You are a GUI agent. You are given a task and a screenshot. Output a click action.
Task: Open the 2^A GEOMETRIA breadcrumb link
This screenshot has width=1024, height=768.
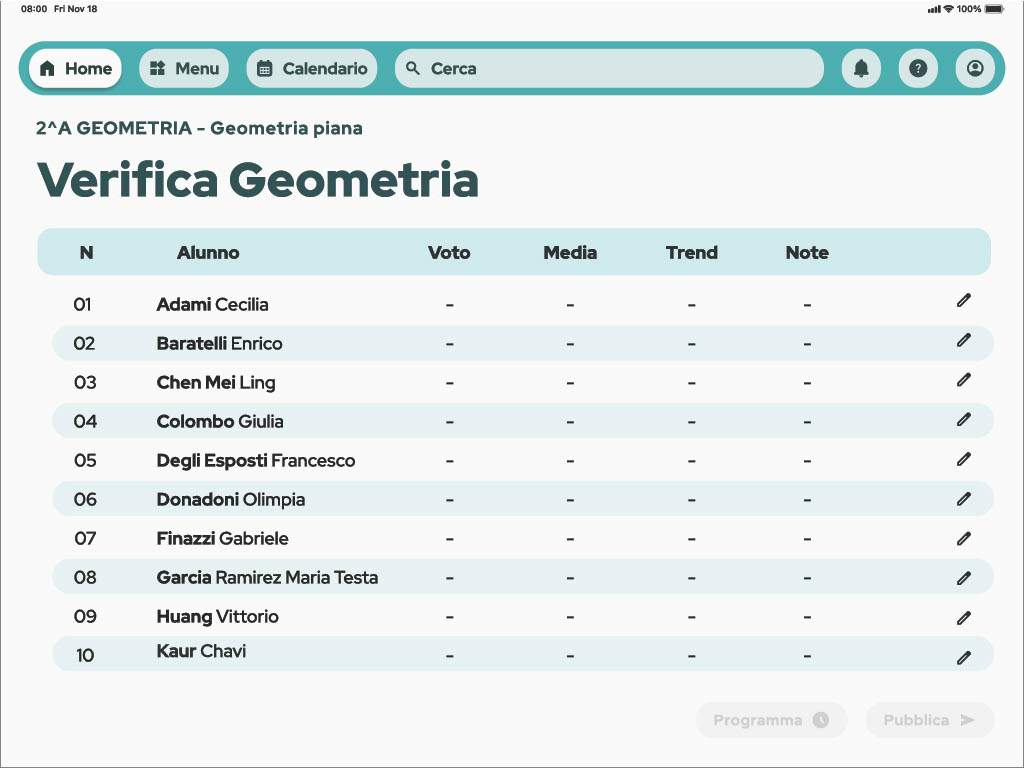coord(113,128)
